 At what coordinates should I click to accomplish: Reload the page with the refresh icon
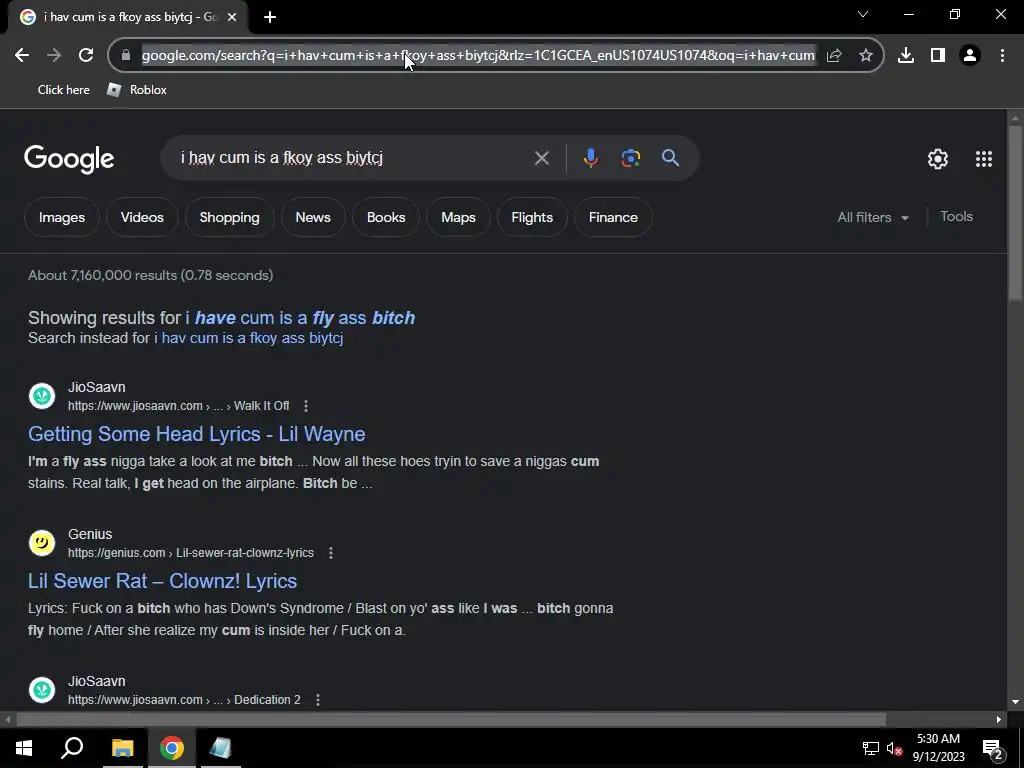point(86,56)
